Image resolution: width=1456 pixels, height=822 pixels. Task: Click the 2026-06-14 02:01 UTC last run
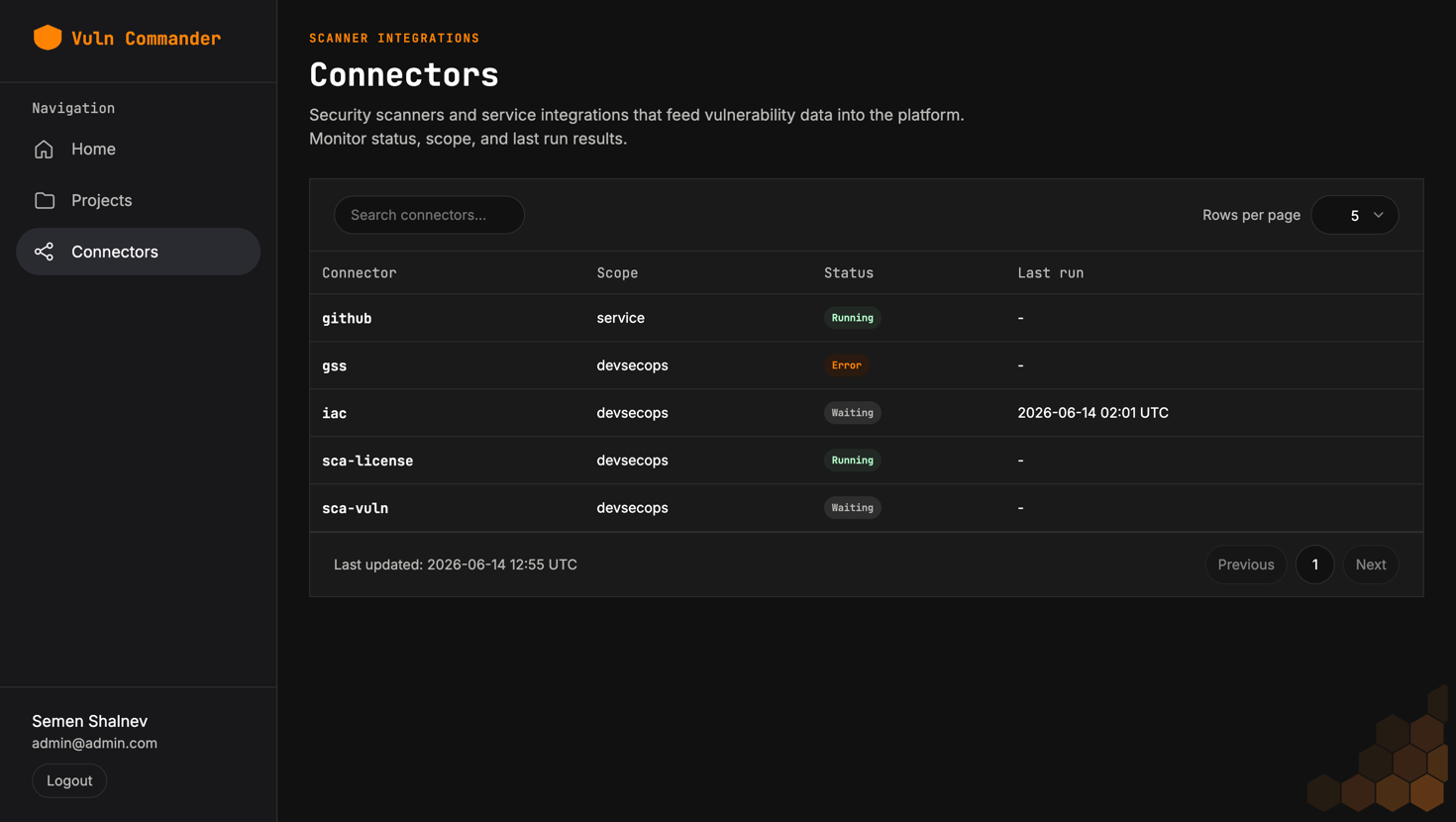coord(1092,413)
